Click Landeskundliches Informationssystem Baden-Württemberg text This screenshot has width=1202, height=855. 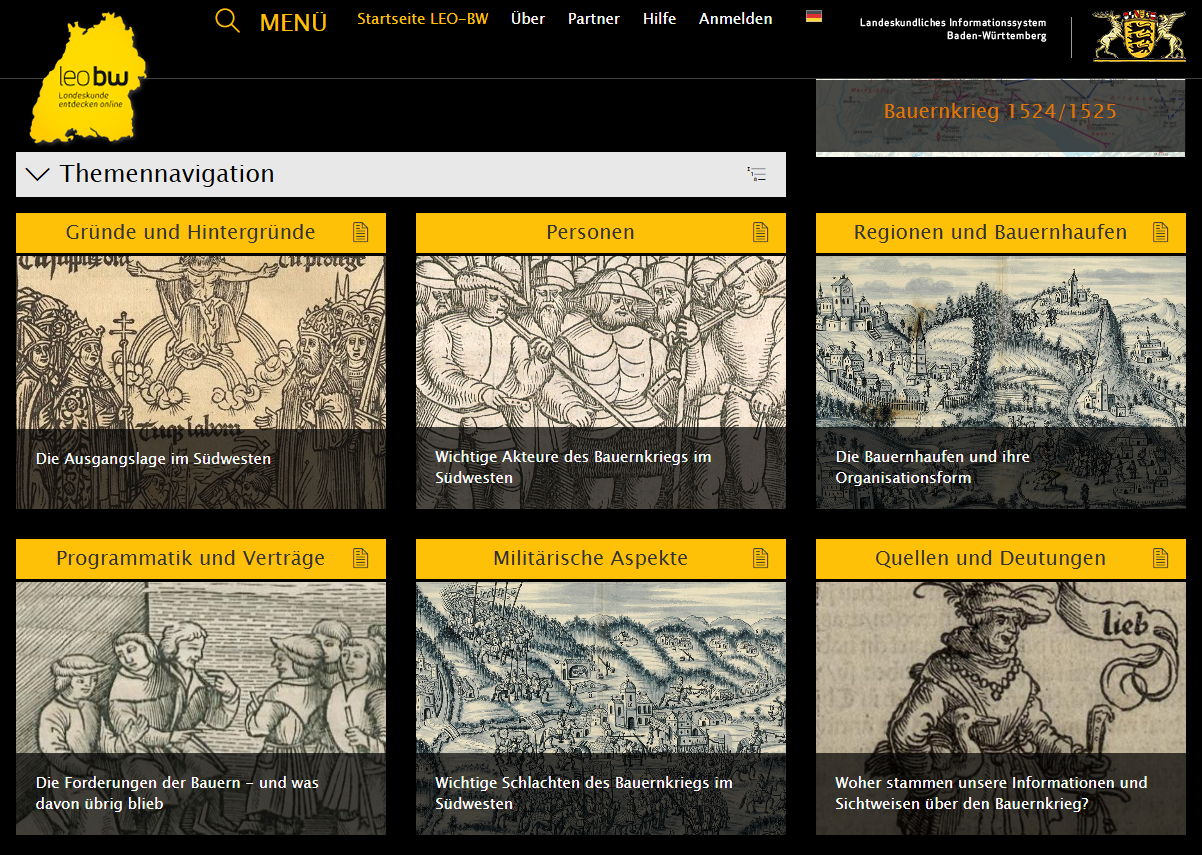[x=953, y=29]
